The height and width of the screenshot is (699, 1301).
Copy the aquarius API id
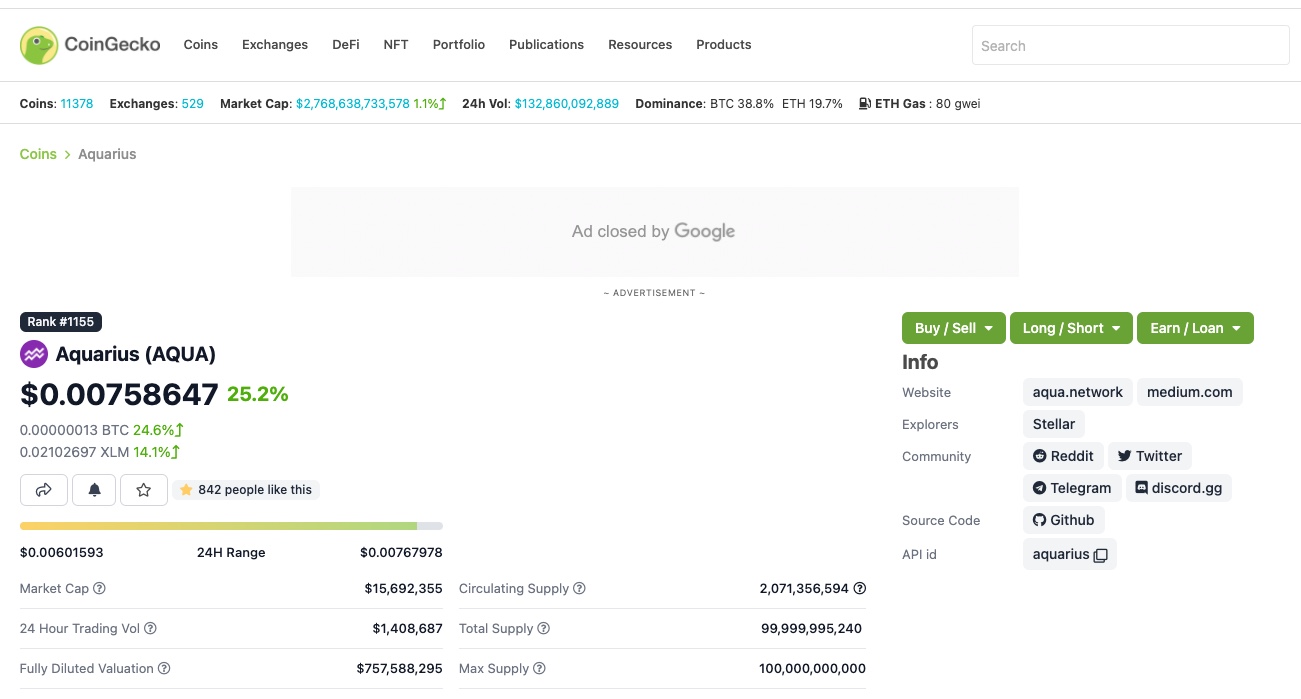pyautogui.click(x=1100, y=555)
